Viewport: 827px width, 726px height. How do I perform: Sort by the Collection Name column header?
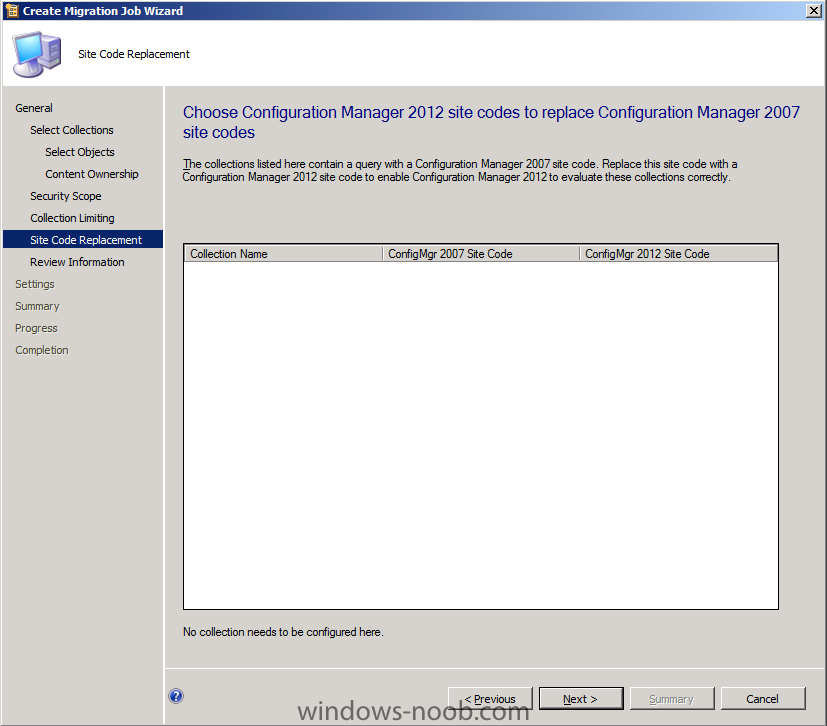[x=283, y=254]
